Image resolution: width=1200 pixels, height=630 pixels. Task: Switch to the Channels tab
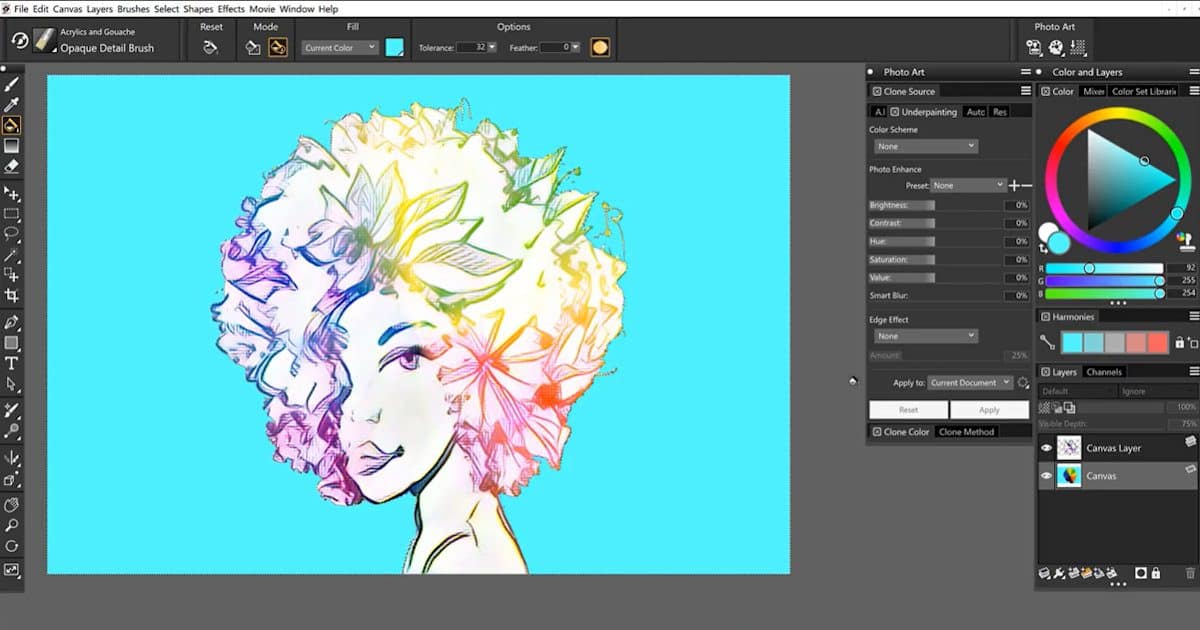tap(1104, 371)
